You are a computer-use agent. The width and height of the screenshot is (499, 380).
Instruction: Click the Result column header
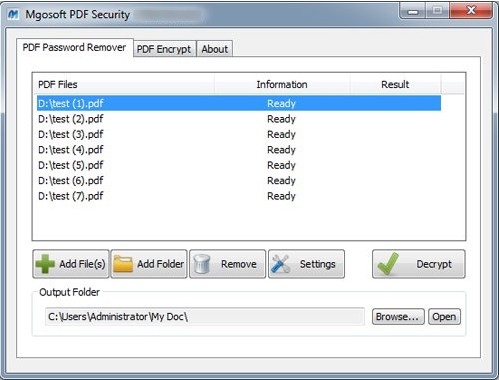click(x=395, y=84)
